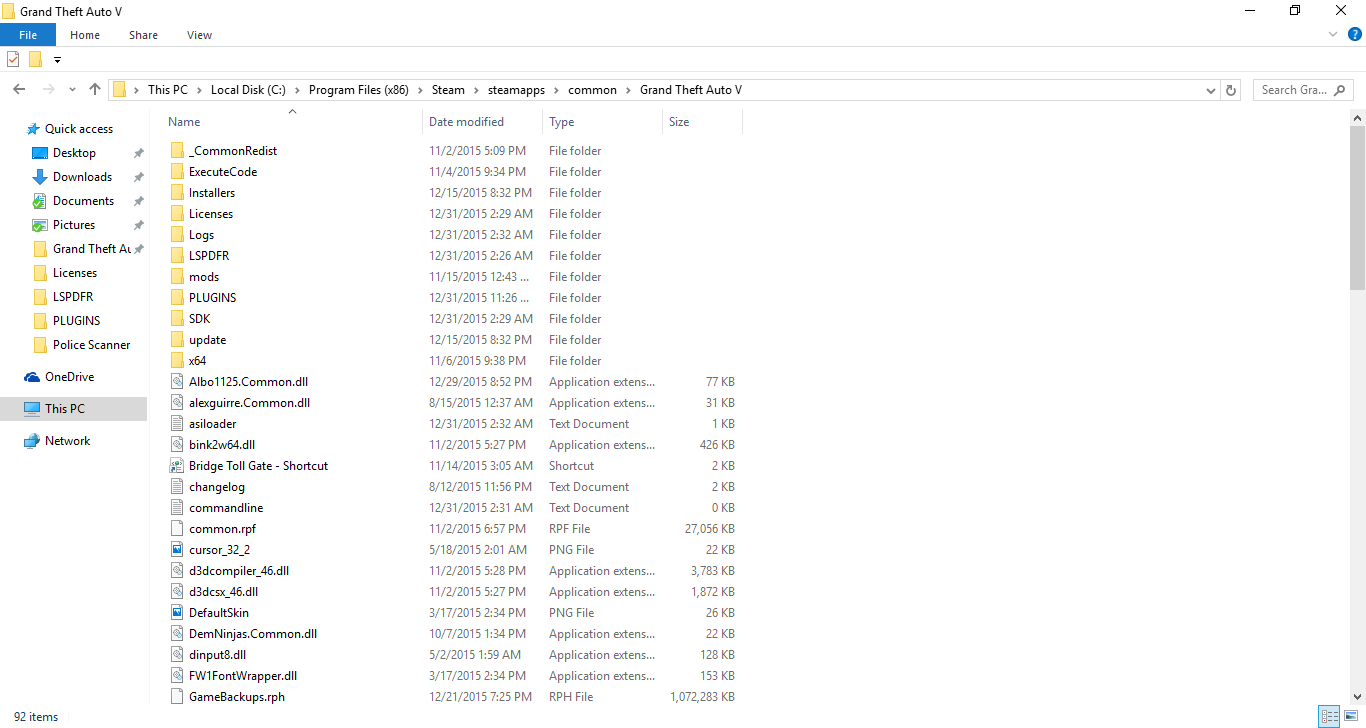The height and width of the screenshot is (728, 1366).
Task: Open the File menu tab
Action: click(x=28, y=35)
